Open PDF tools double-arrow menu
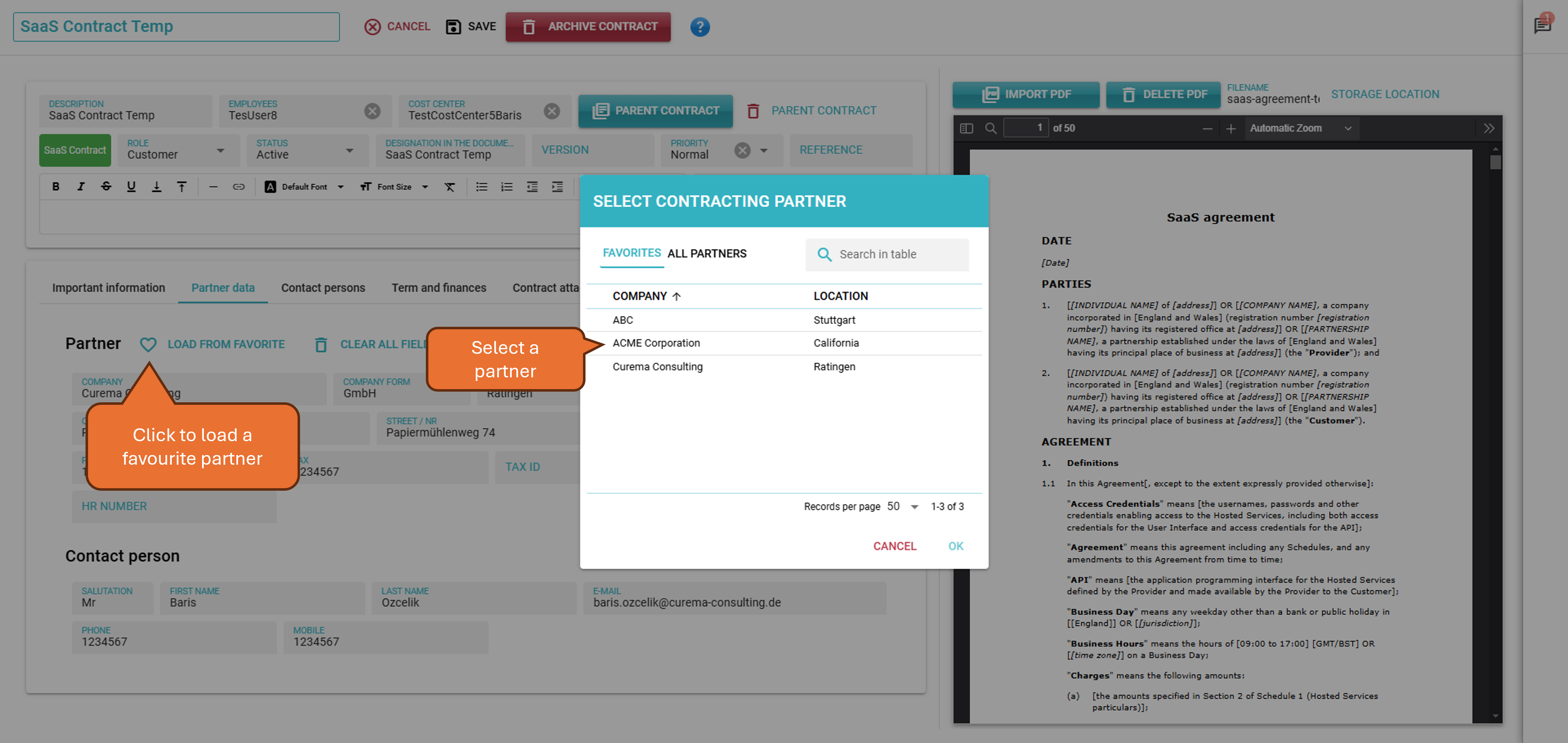Viewport: 1568px width, 743px height. [1488, 128]
